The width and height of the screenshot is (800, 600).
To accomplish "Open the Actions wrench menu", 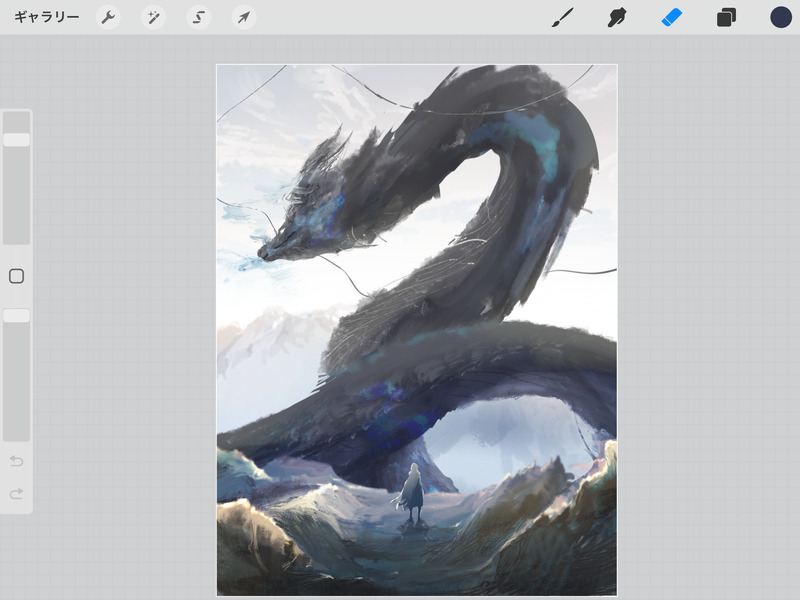I will [108, 18].
